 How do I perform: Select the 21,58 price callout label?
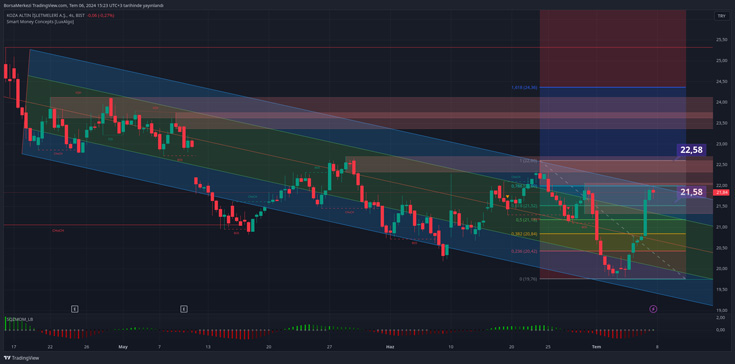(x=691, y=192)
